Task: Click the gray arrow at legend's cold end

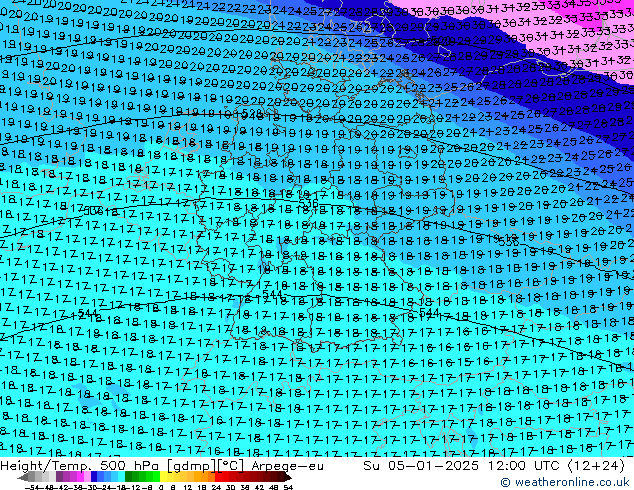Action: point(23,478)
